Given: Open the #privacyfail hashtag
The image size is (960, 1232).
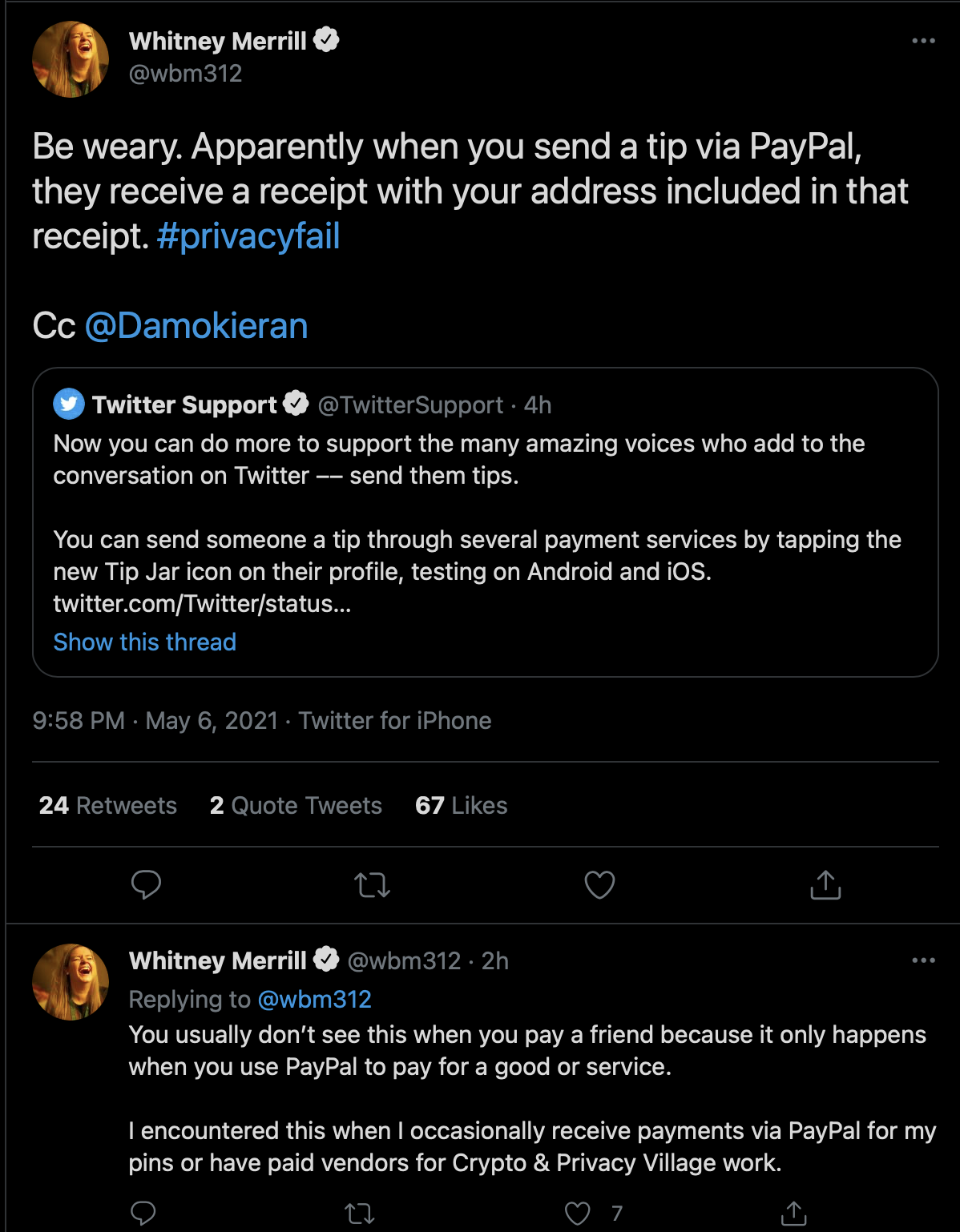Looking at the screenshot, I should pyautogui.click(x=248, y=236).
